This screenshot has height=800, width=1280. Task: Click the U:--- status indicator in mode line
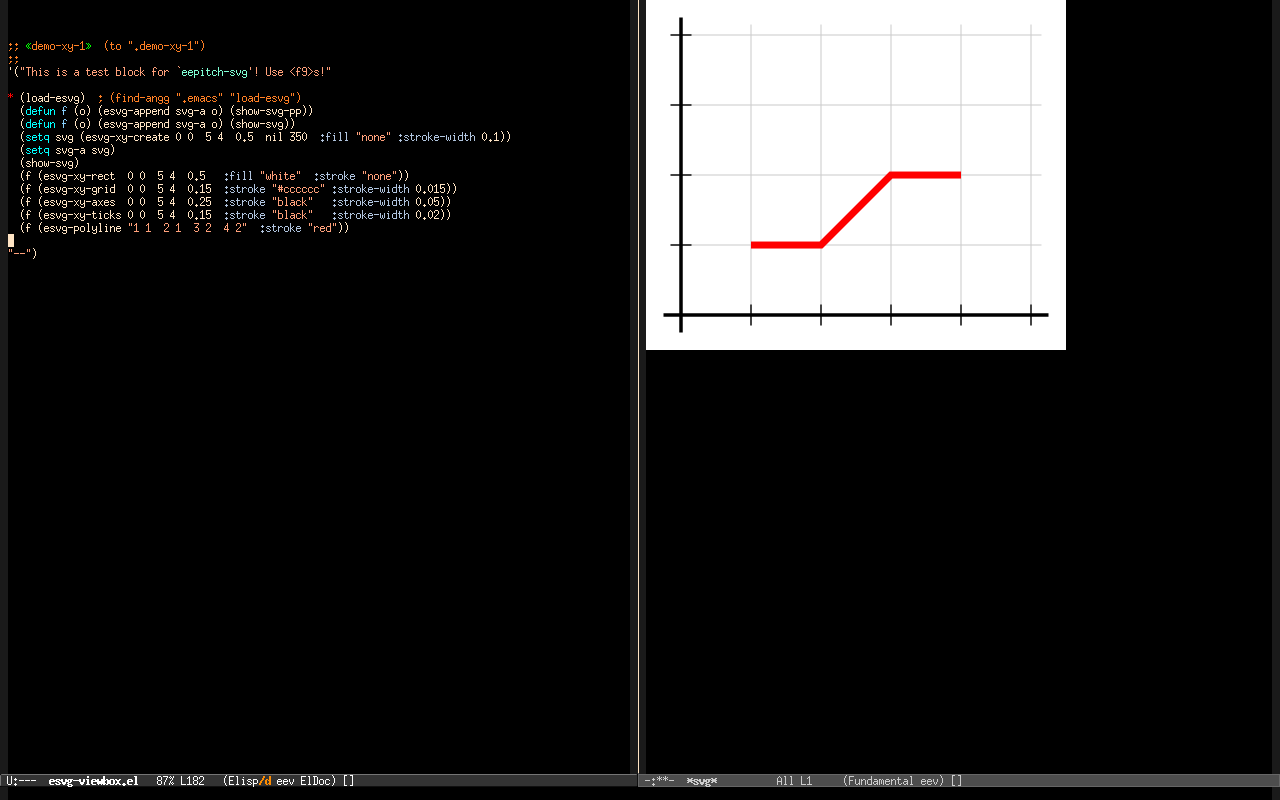(21, 781)
